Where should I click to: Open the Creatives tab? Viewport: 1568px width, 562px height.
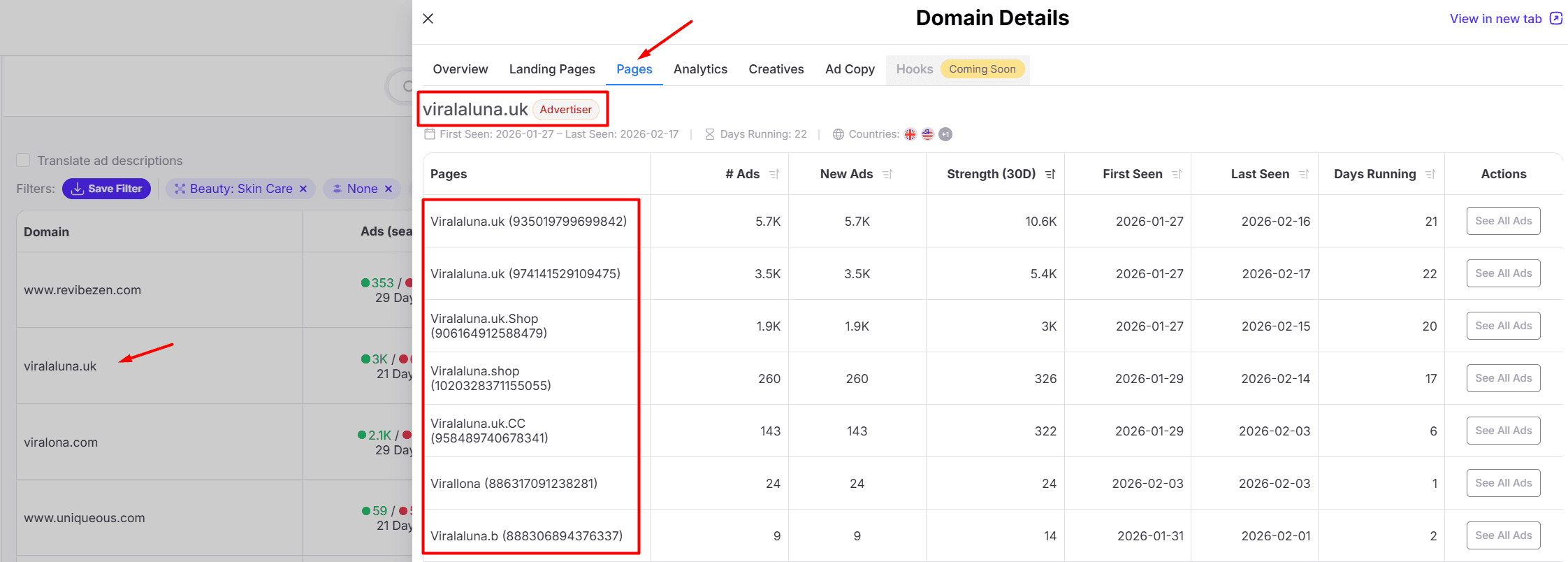coord(776,69)
